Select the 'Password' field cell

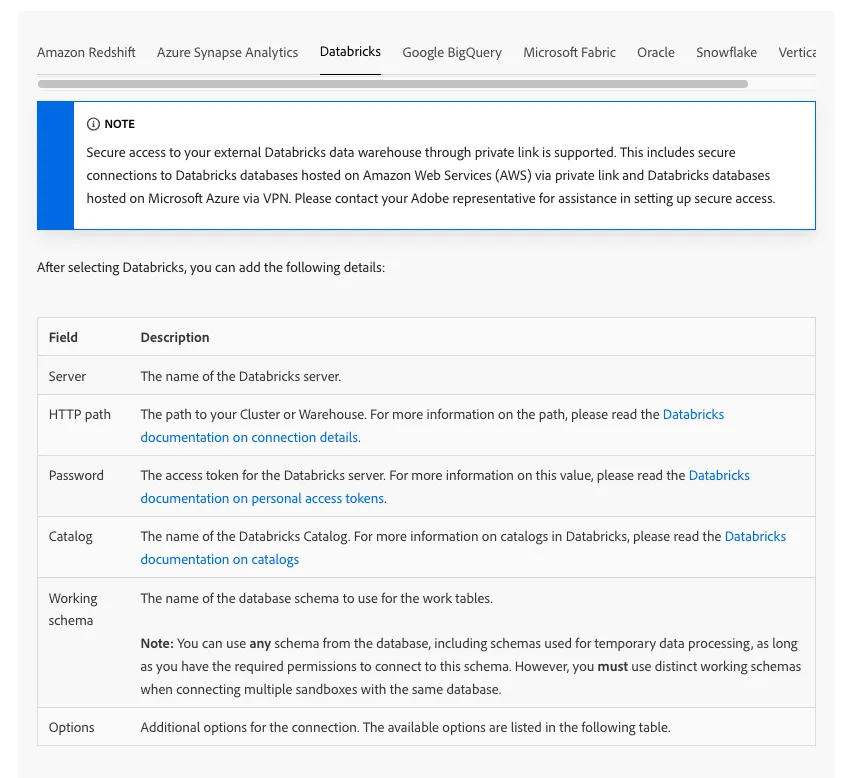click(76, 475)
